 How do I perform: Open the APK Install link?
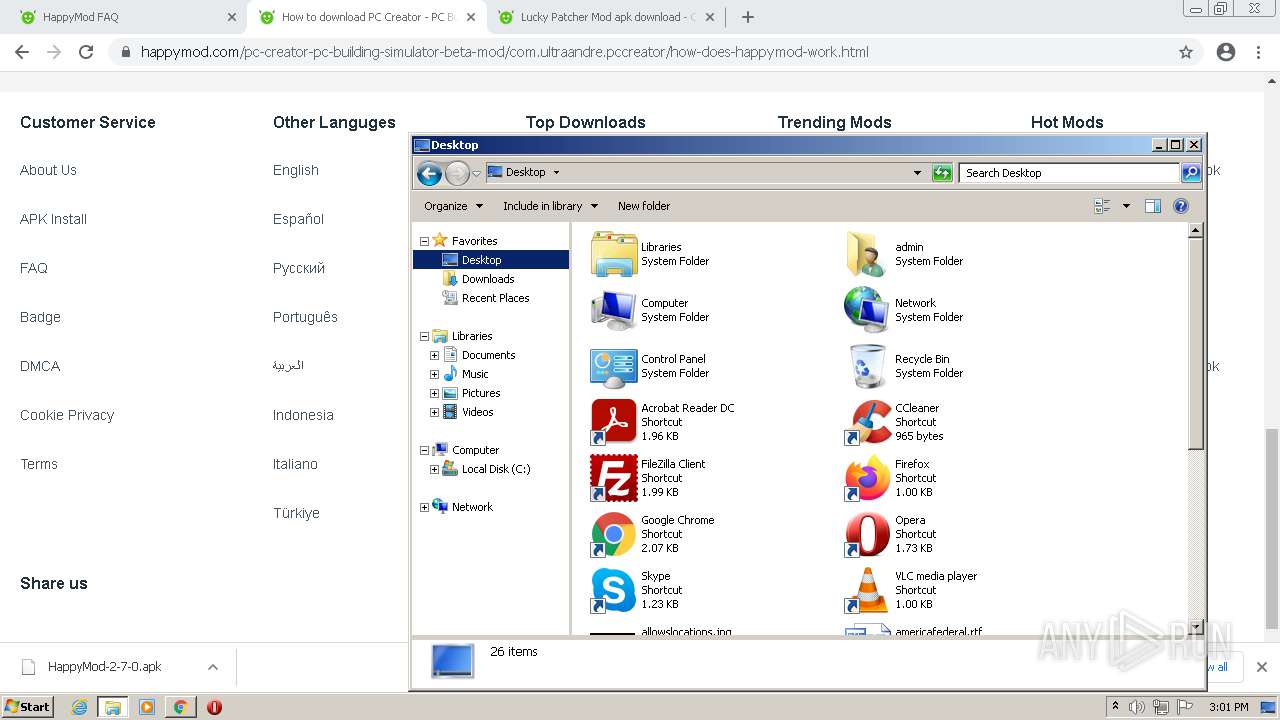(53, 219)
